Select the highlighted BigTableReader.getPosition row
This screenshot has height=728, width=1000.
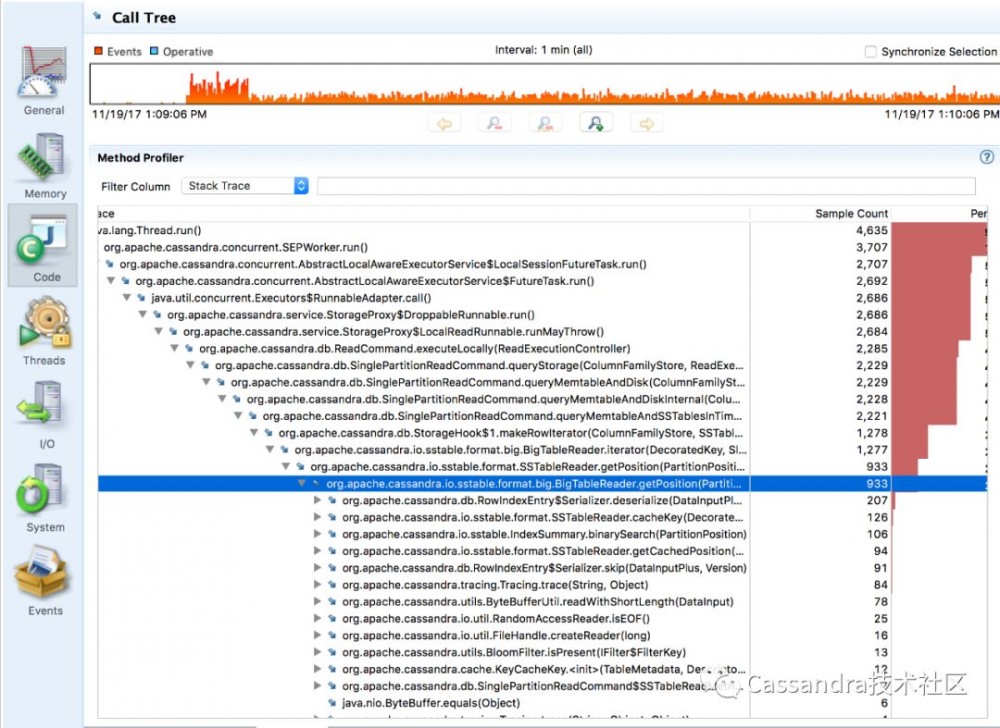point(542,484)
